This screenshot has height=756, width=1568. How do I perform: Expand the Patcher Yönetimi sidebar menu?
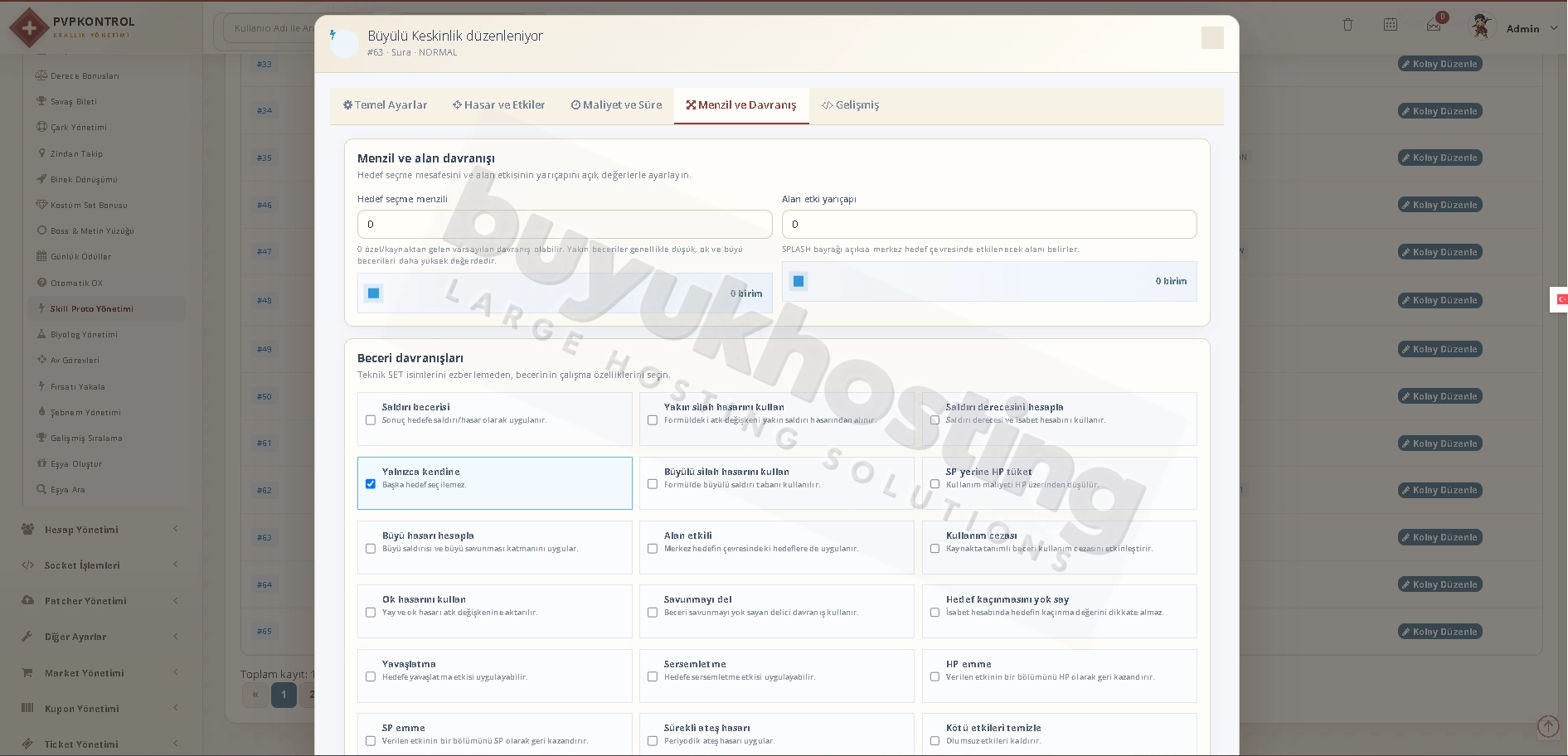pyautogui.click(x=100, y=601)
